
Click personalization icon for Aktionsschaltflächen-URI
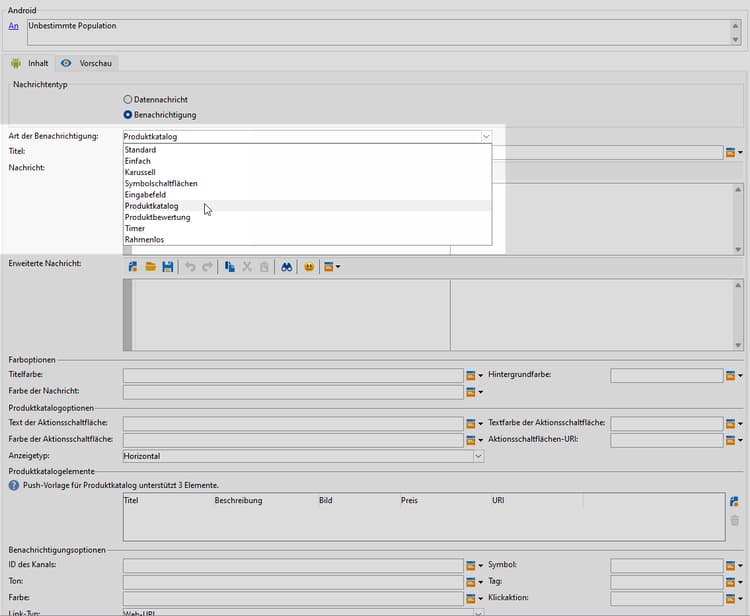[x=734, y=440]
